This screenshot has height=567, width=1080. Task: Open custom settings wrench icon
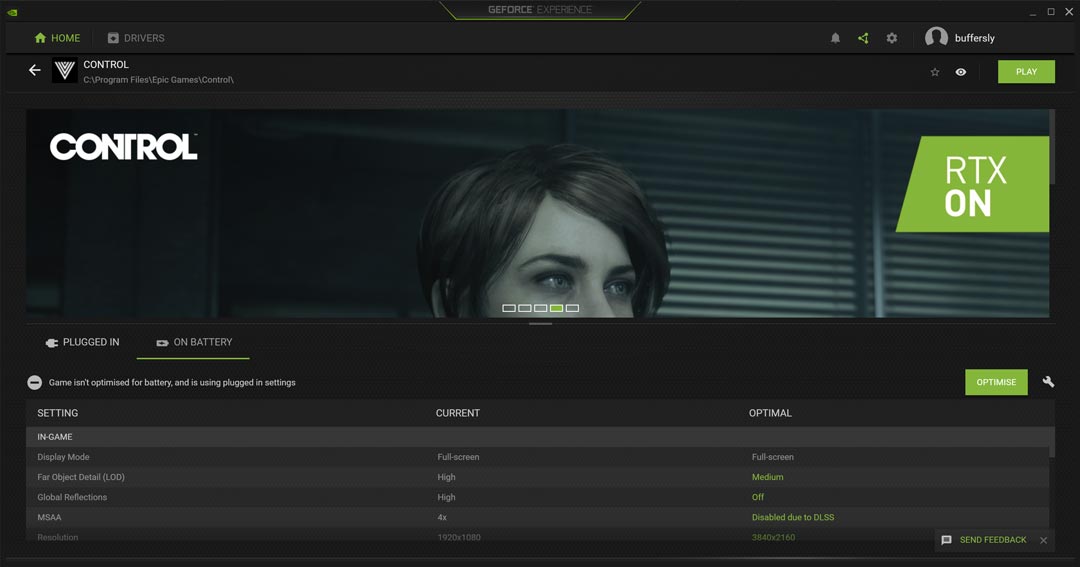[x=1048, y=382]
